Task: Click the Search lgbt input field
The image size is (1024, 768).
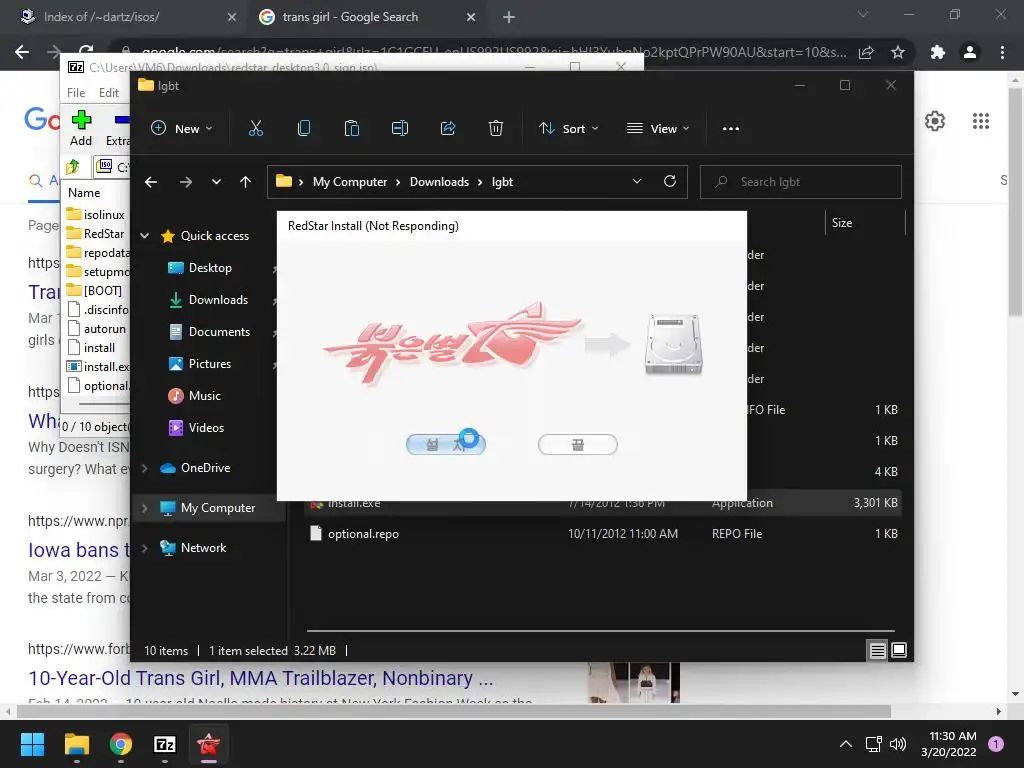Action: (801, 182)
